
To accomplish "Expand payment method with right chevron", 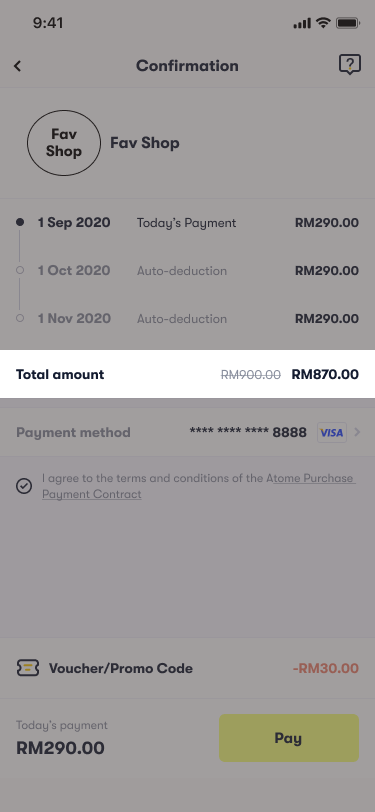I will pos(356,432).
